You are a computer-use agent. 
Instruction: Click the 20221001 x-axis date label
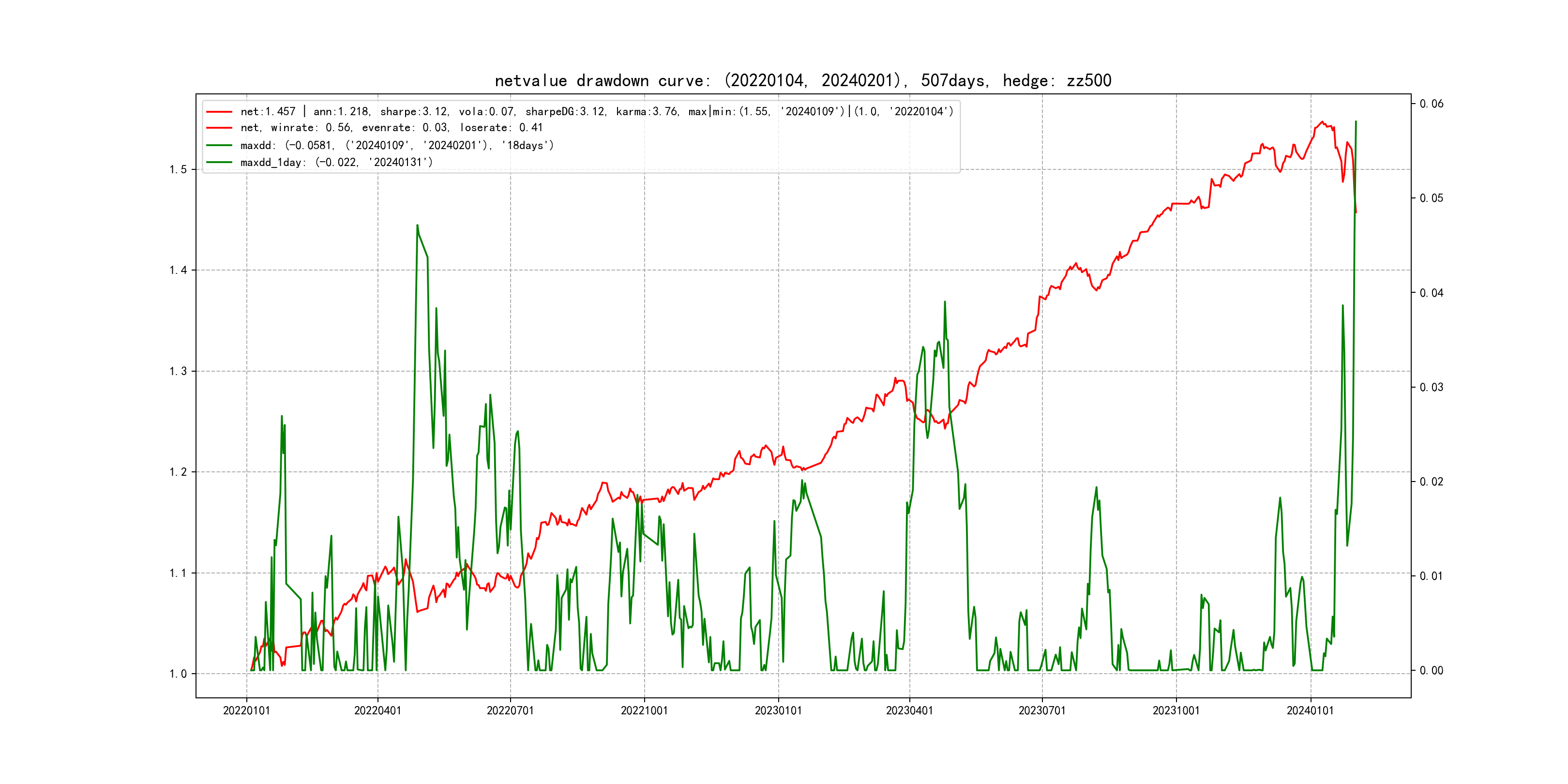pyautogui.click(x=644, y=710)
